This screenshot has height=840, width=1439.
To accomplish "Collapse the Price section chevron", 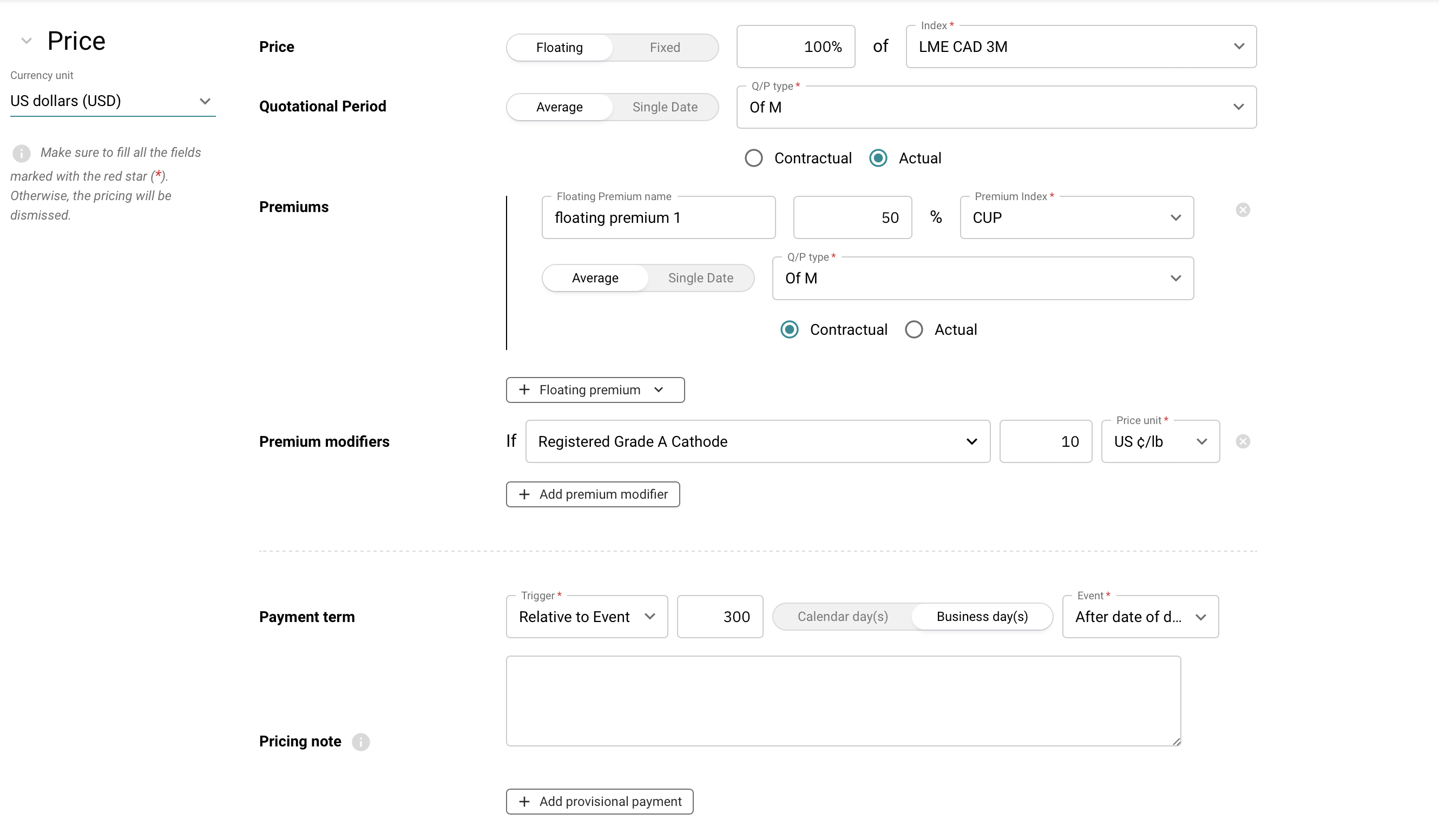I will click(x=27, y=41).
